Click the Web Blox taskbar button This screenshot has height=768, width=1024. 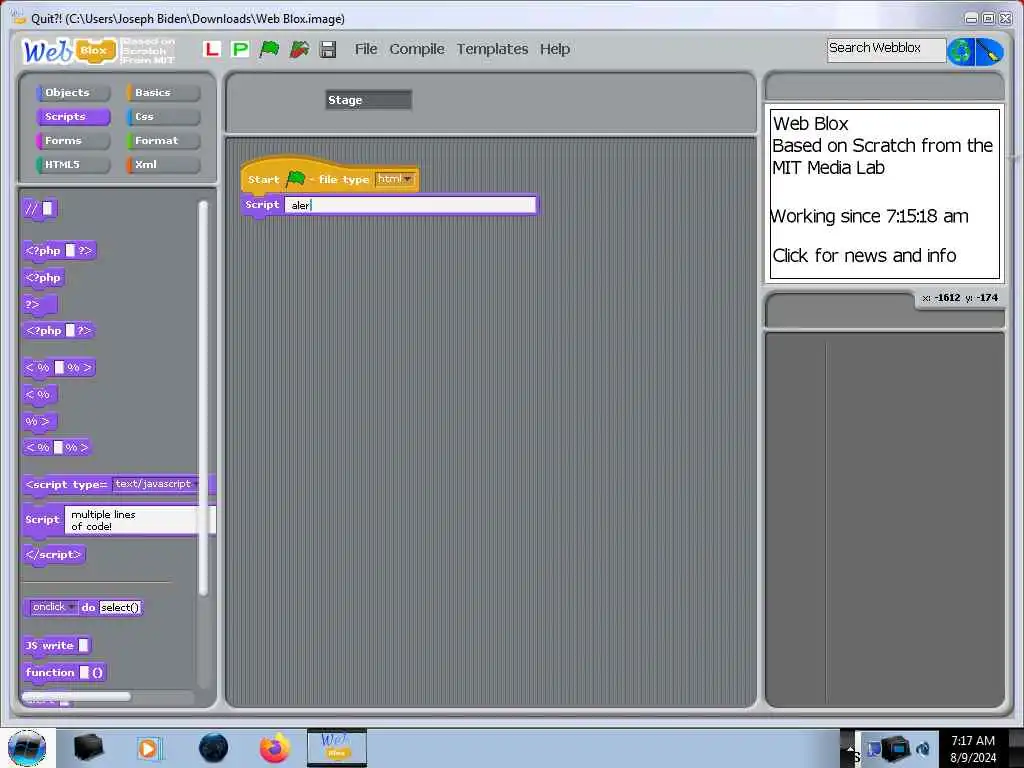[x=336, y=748]
